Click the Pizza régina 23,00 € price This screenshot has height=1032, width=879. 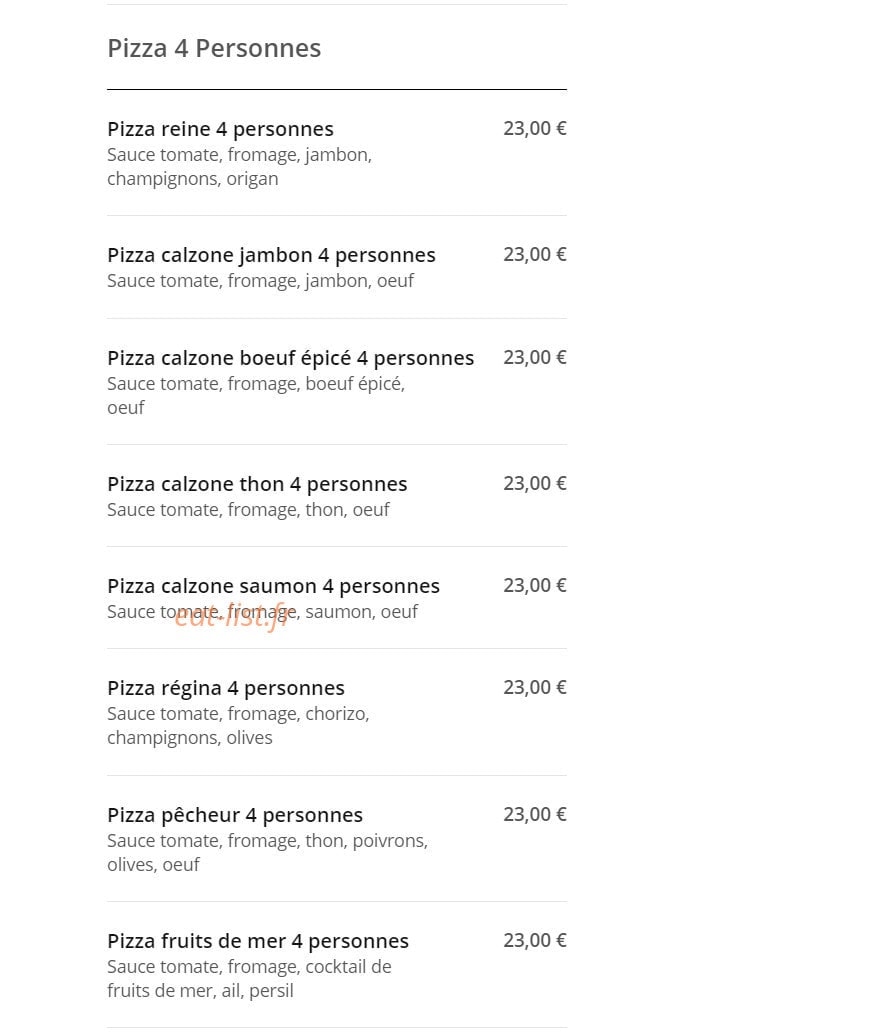tap(534, 687)
